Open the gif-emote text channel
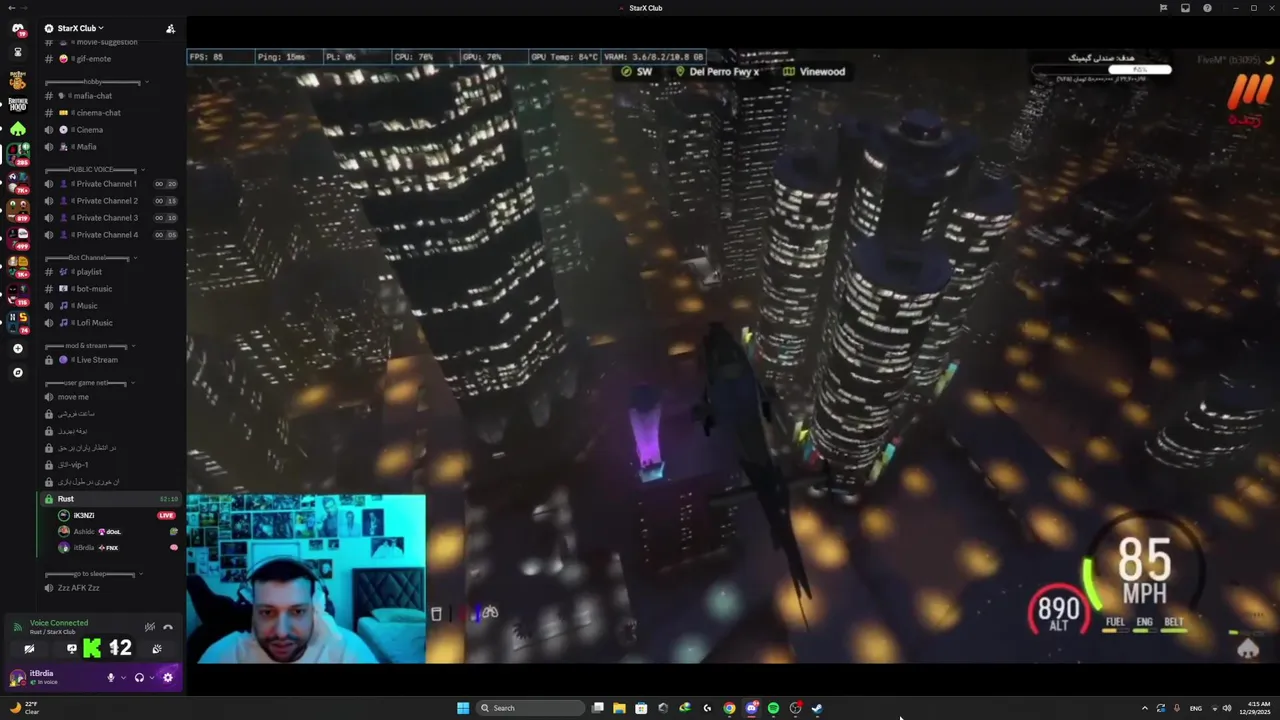 click(x=110, y=59)
